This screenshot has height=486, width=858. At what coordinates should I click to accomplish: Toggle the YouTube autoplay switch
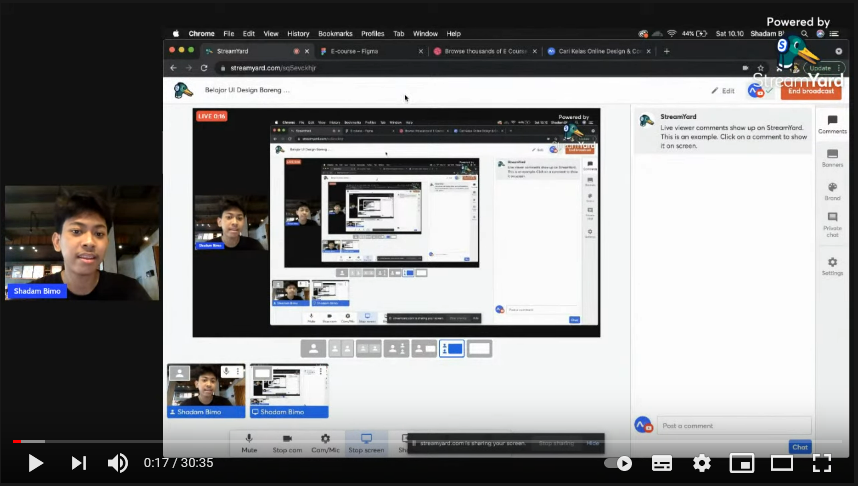point(618,464)
